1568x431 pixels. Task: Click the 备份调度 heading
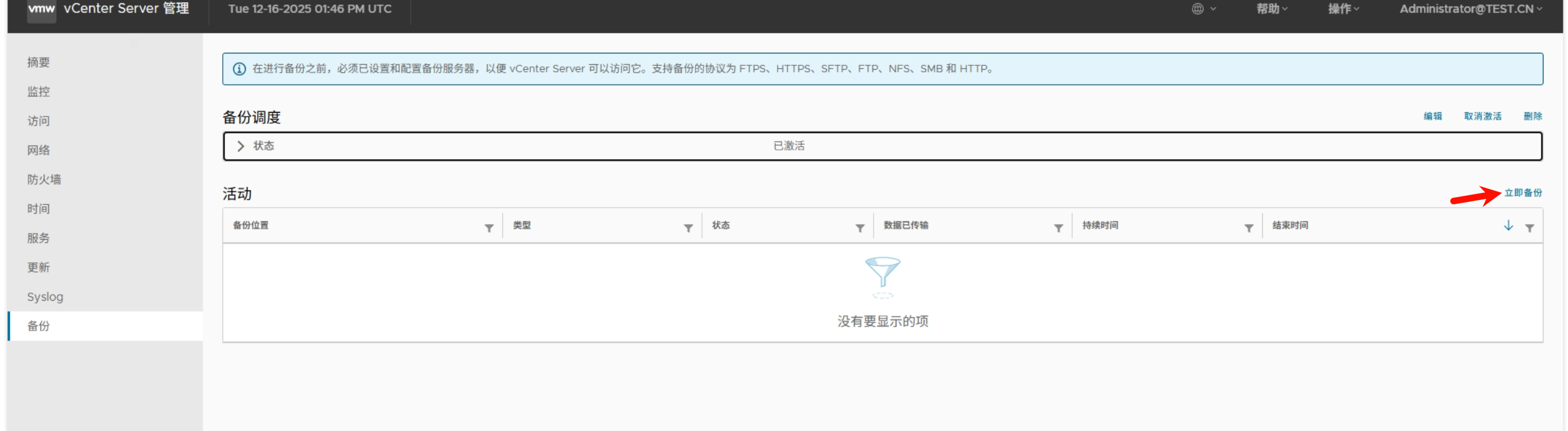click(251, 117)
